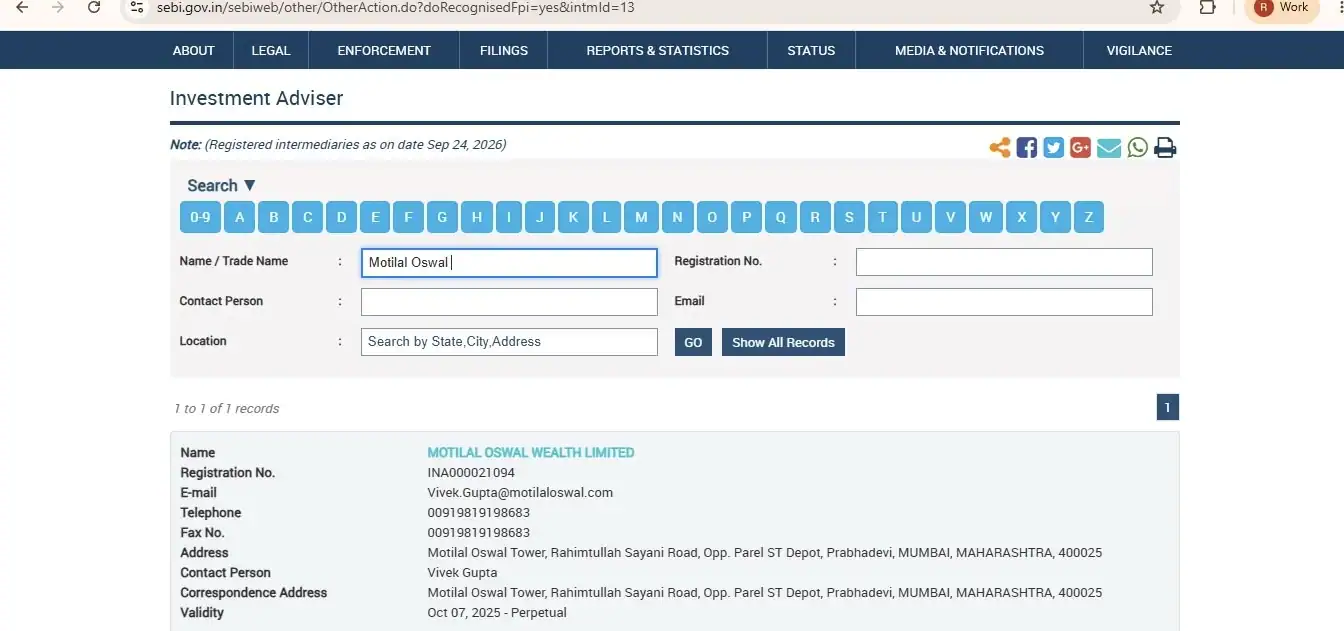Share page on Facebook
1344x631 pixels.
click(x=1027, y=148)
